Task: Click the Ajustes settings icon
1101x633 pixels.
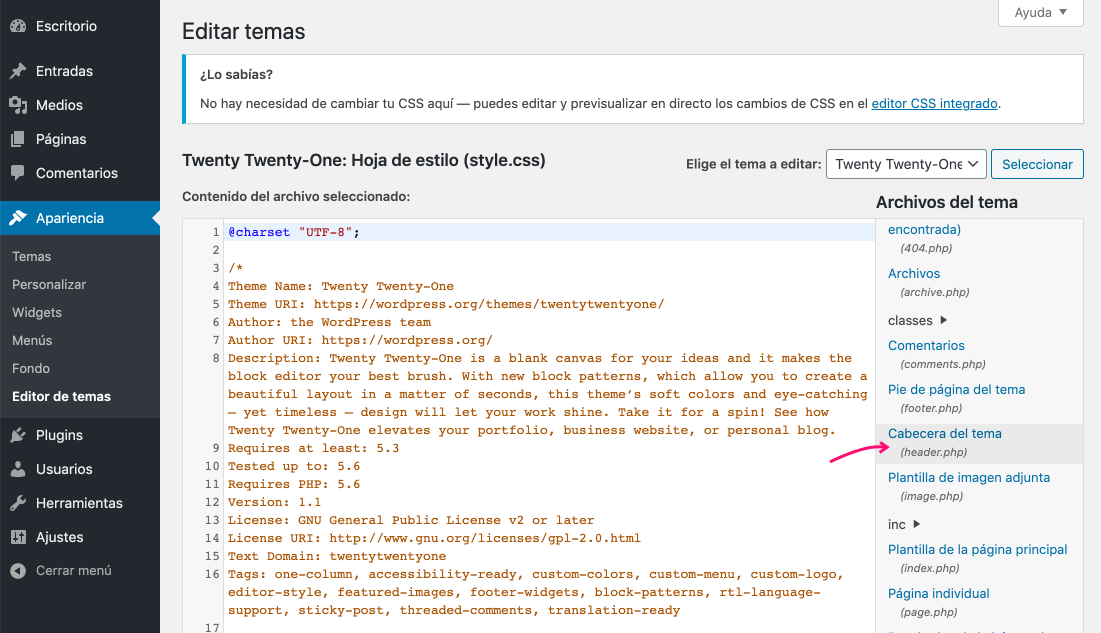Action: tap(18, 537)
